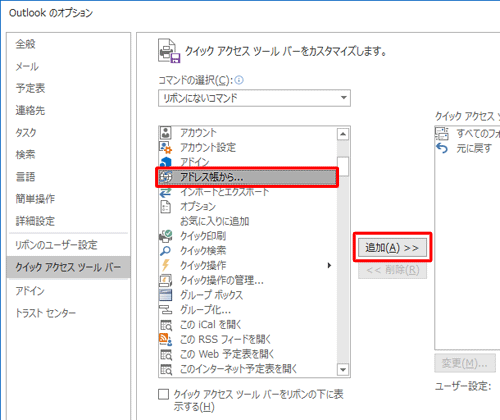Click the インポートとエクスポート arrows icon
Screen dimensions: 500x420
point(166,192)
